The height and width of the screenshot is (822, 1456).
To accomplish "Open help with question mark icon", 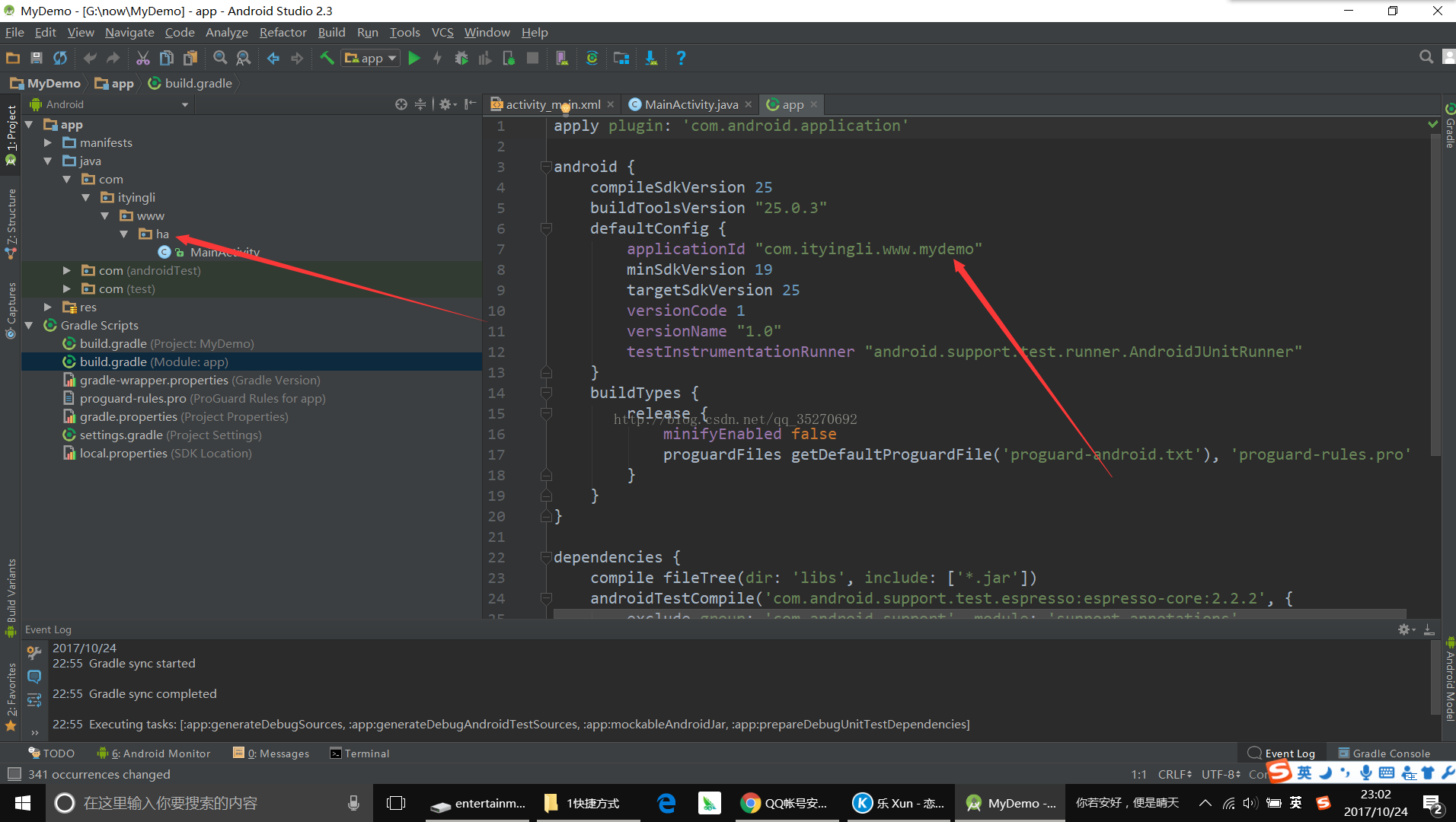I will tap(681, 58).
